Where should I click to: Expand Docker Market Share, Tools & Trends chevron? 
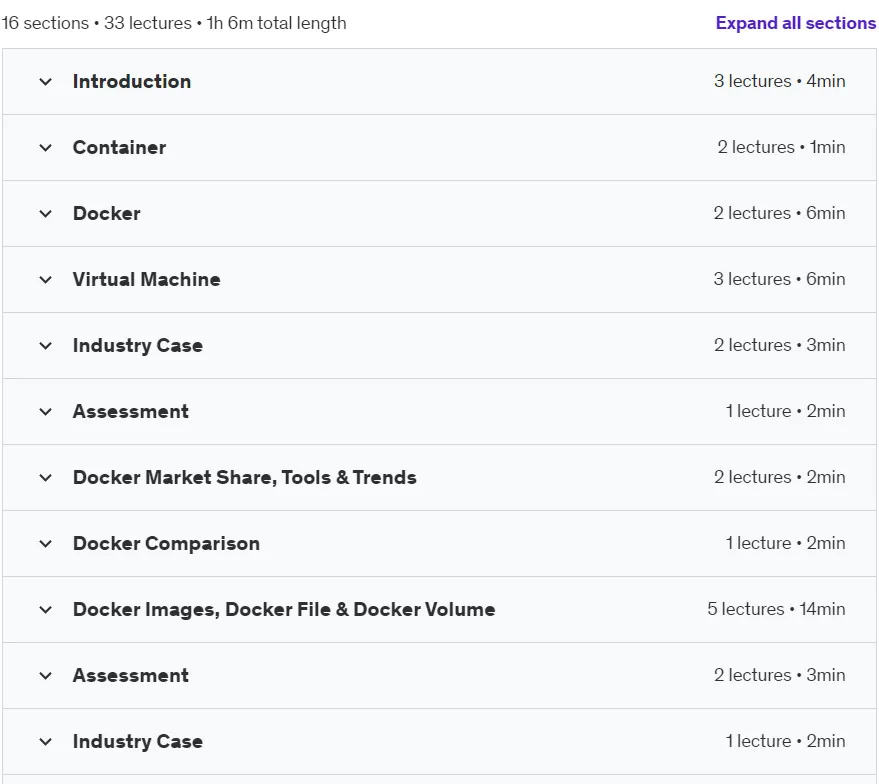point(45,478)
